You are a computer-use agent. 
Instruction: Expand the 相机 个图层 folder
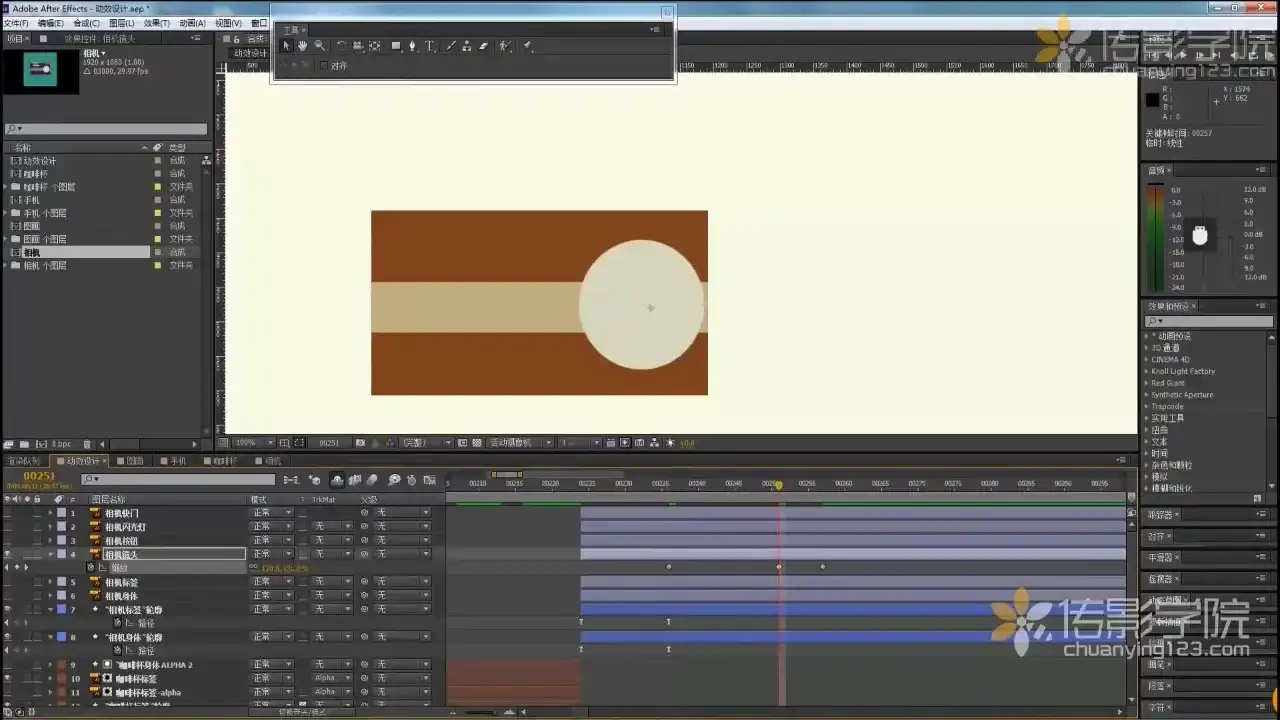(7, 266)
